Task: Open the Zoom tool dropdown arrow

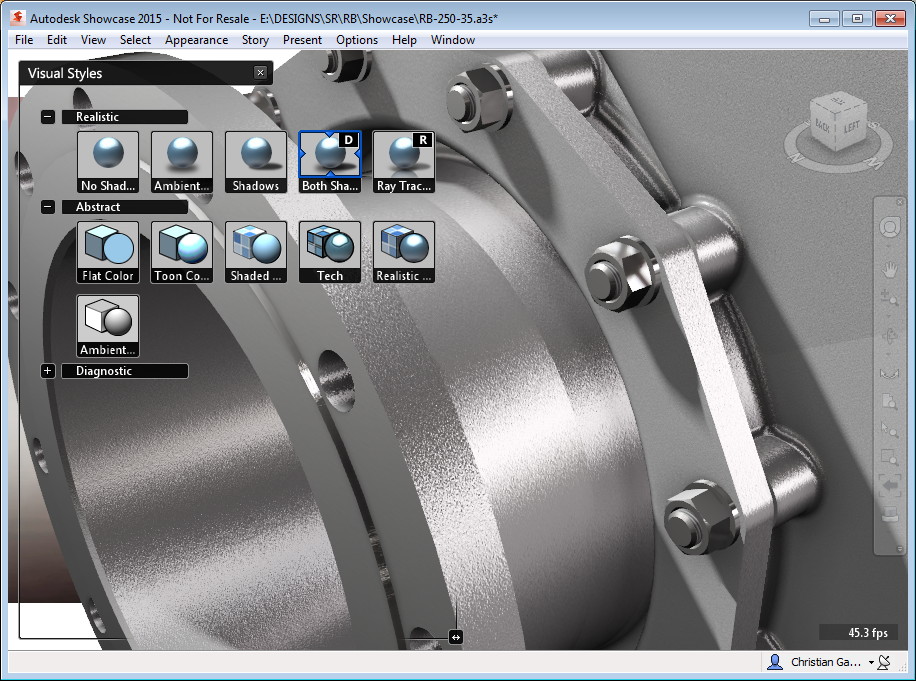Action: pos(889,316)
